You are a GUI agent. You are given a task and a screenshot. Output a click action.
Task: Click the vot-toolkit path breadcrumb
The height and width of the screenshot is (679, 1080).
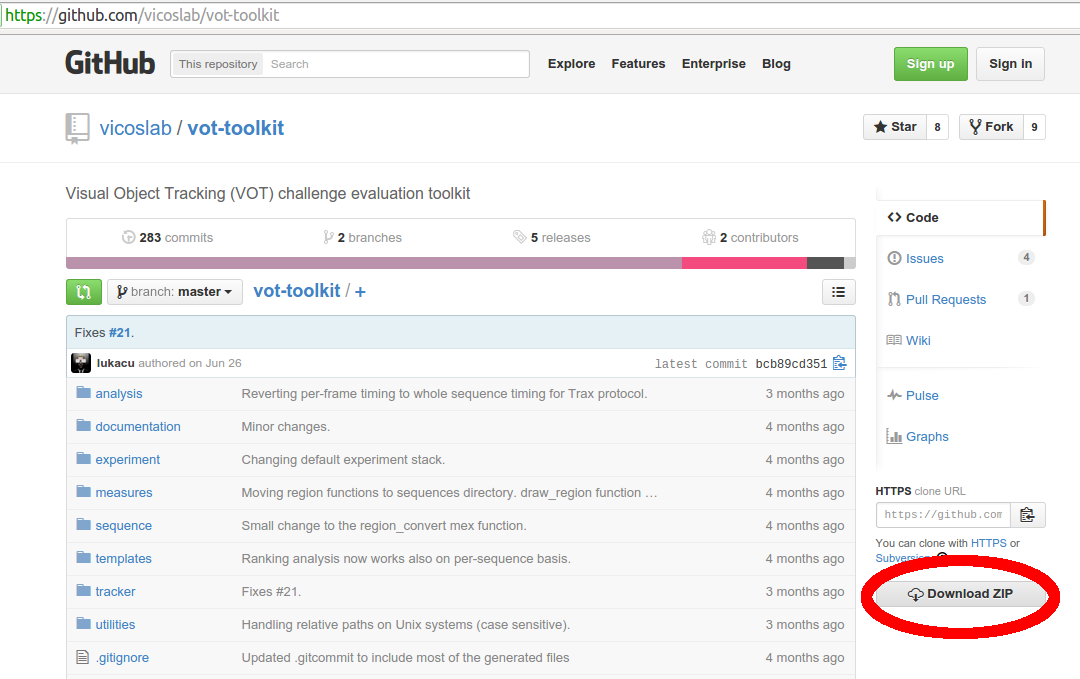[x=297, y=291]
